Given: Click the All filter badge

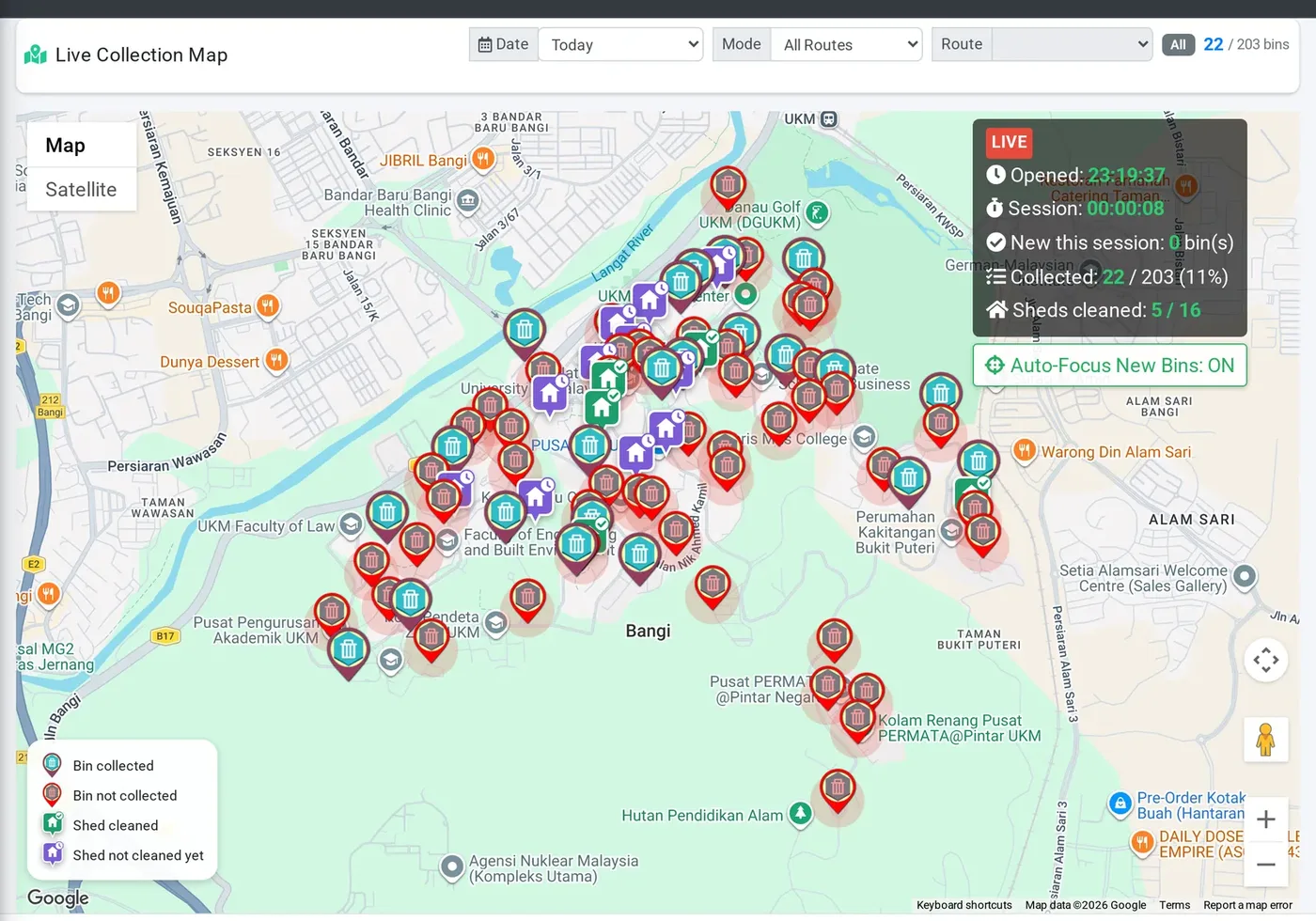Looking at the screenshot, I should [x=1178, y=44].
